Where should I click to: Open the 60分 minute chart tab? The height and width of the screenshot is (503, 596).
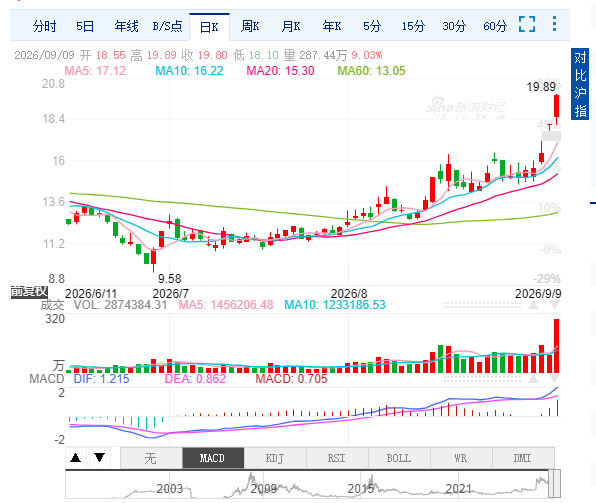[x=495, y=26]
